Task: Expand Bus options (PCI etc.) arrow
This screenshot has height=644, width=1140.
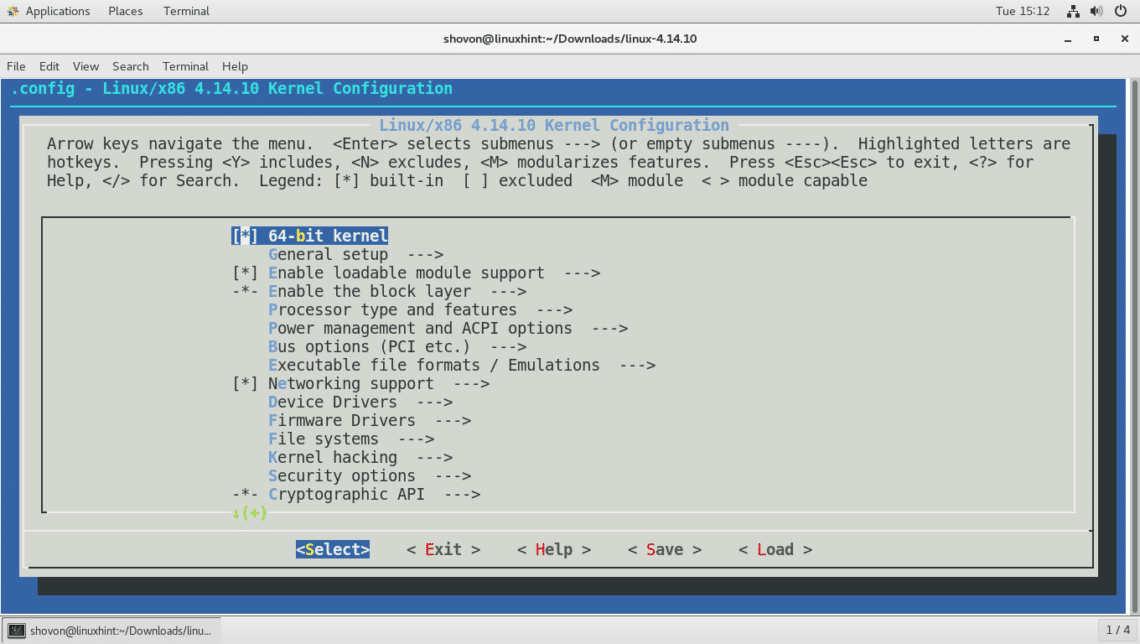Action: tap(508, 347)
